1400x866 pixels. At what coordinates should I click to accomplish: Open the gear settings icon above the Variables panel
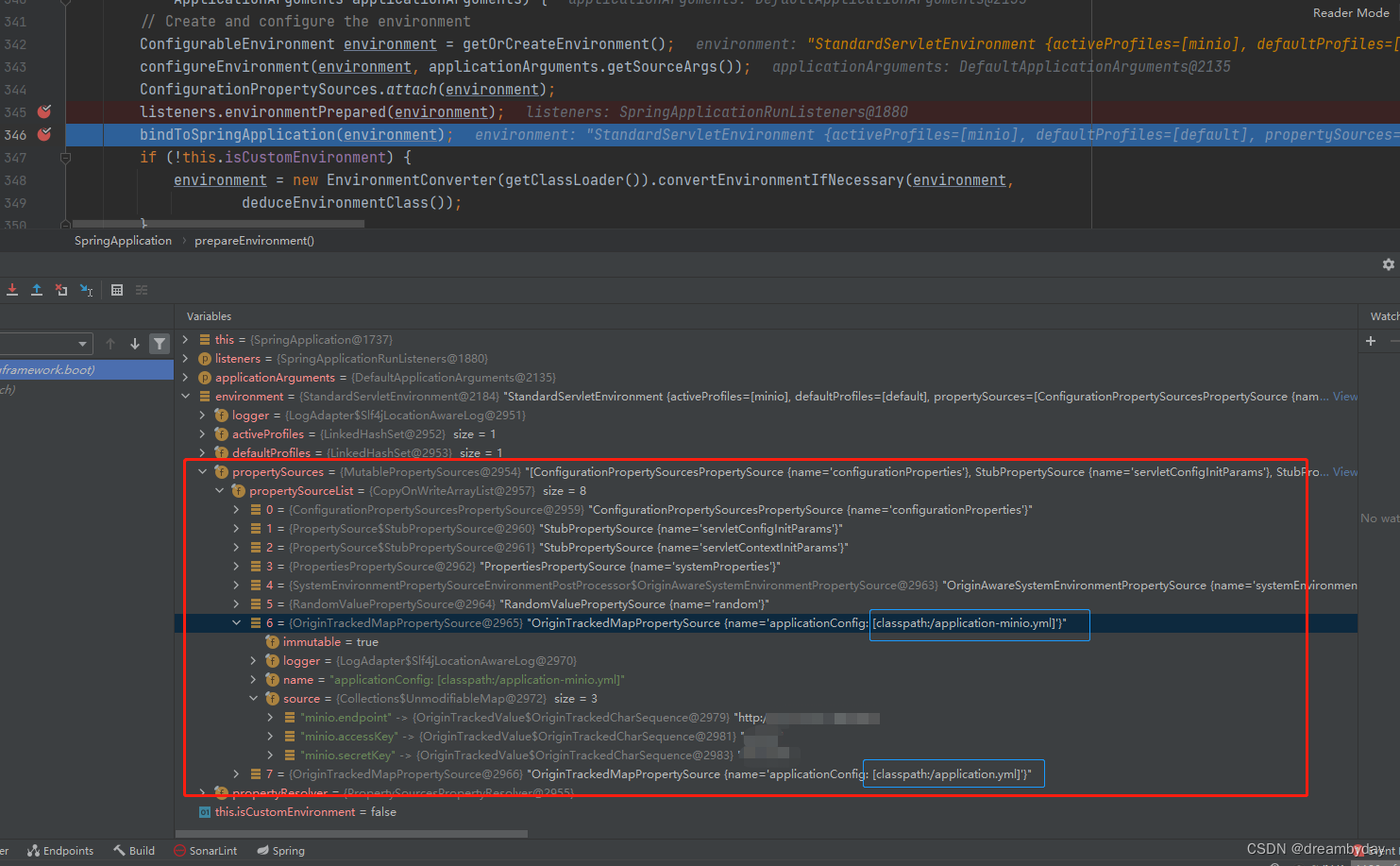tap(1388, 264)
